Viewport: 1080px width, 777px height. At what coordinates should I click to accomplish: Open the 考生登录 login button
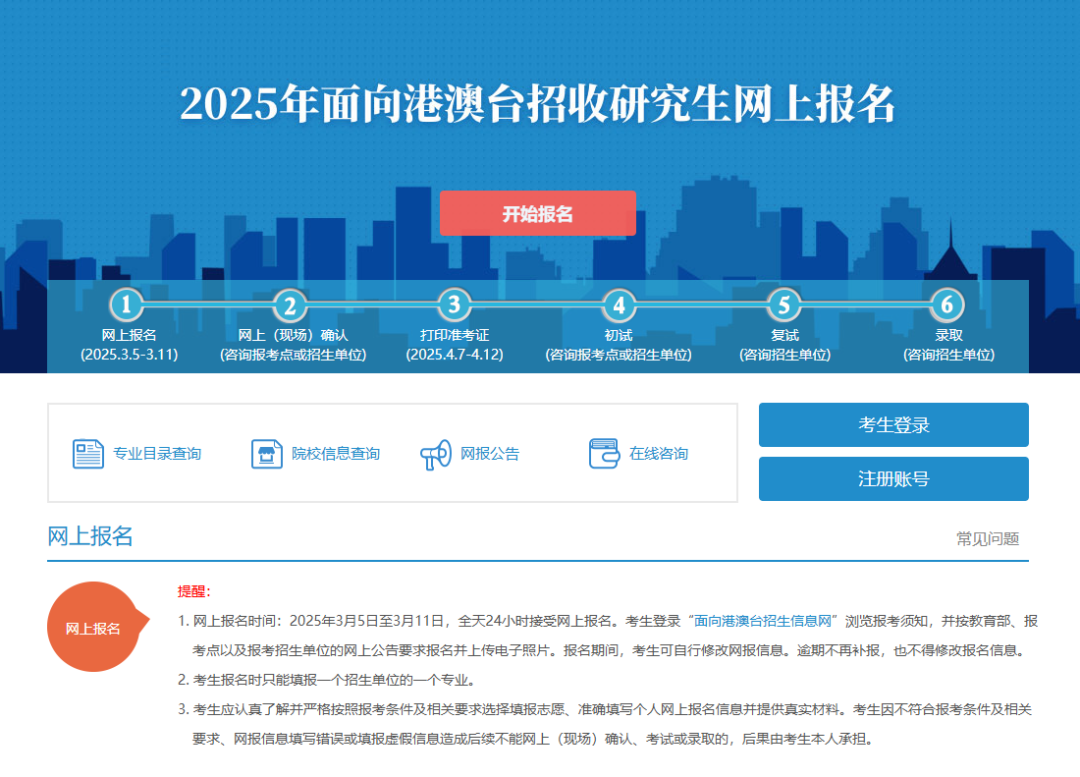click(x=893, y=425)
